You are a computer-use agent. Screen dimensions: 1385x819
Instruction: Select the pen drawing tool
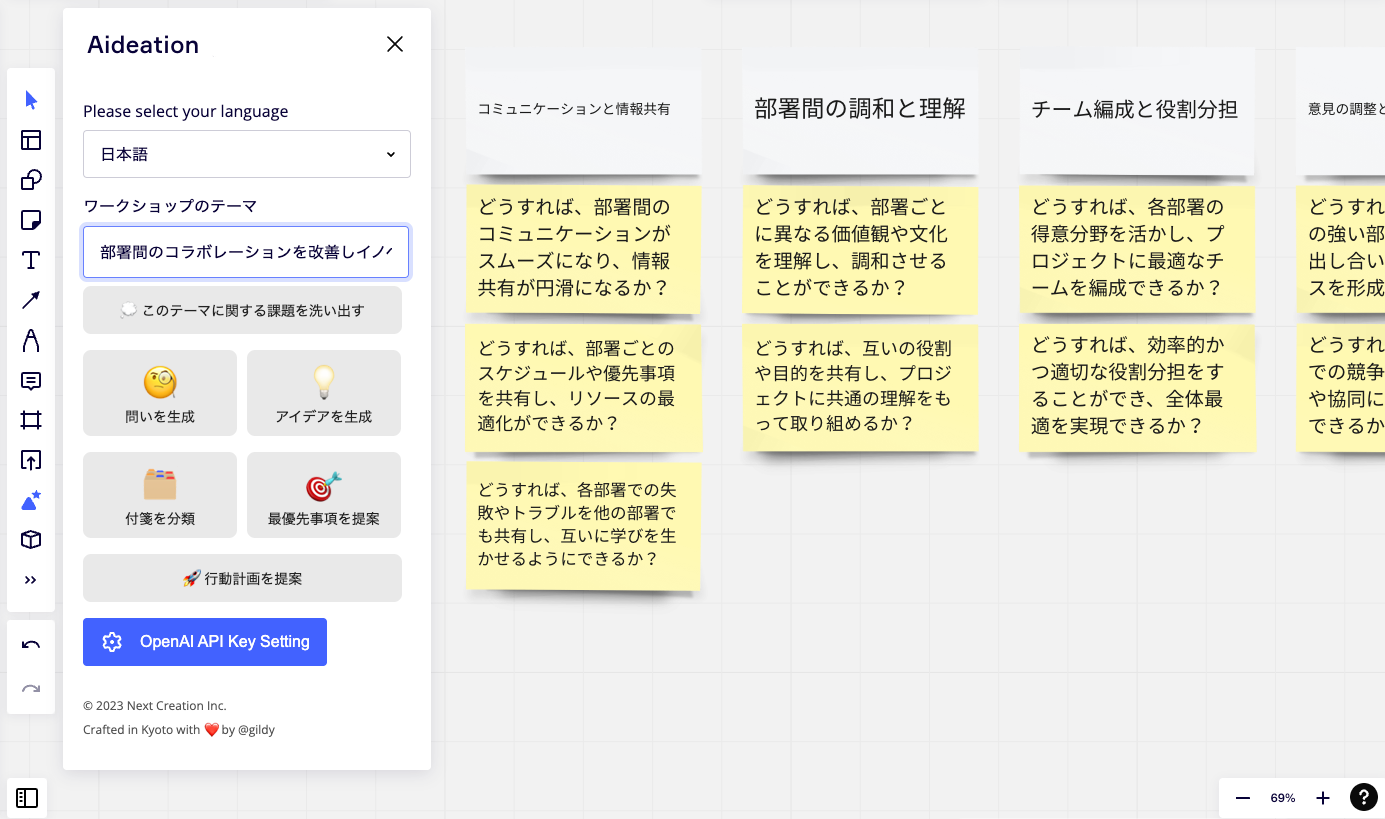pos(31,340)
